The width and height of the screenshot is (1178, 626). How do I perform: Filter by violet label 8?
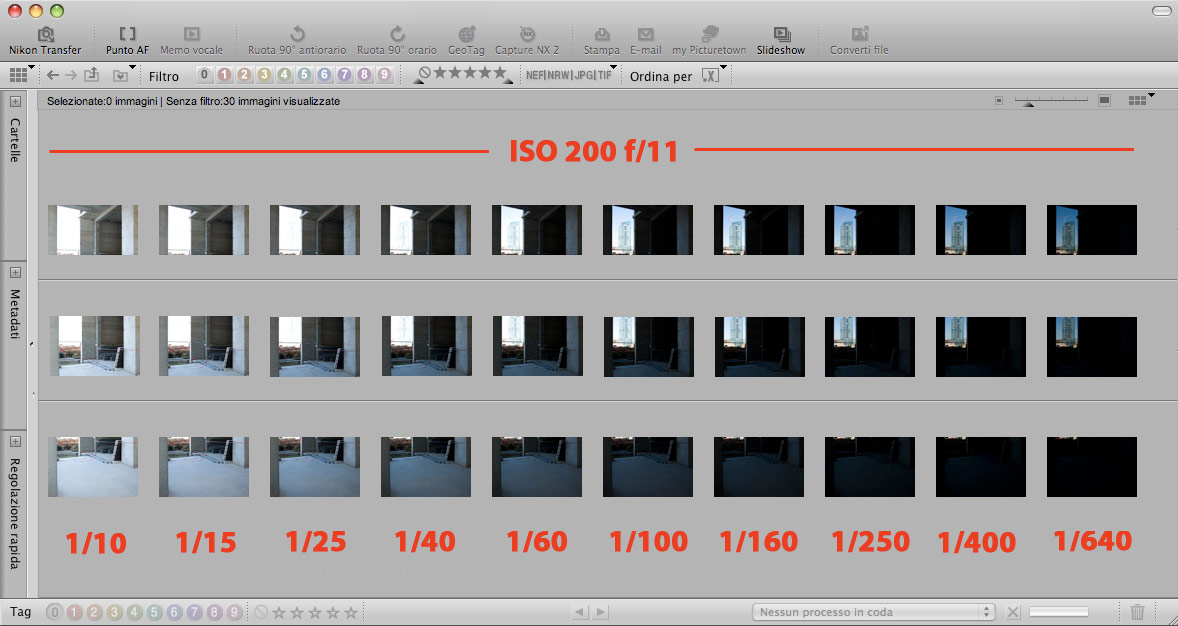(x=364, y=75)
